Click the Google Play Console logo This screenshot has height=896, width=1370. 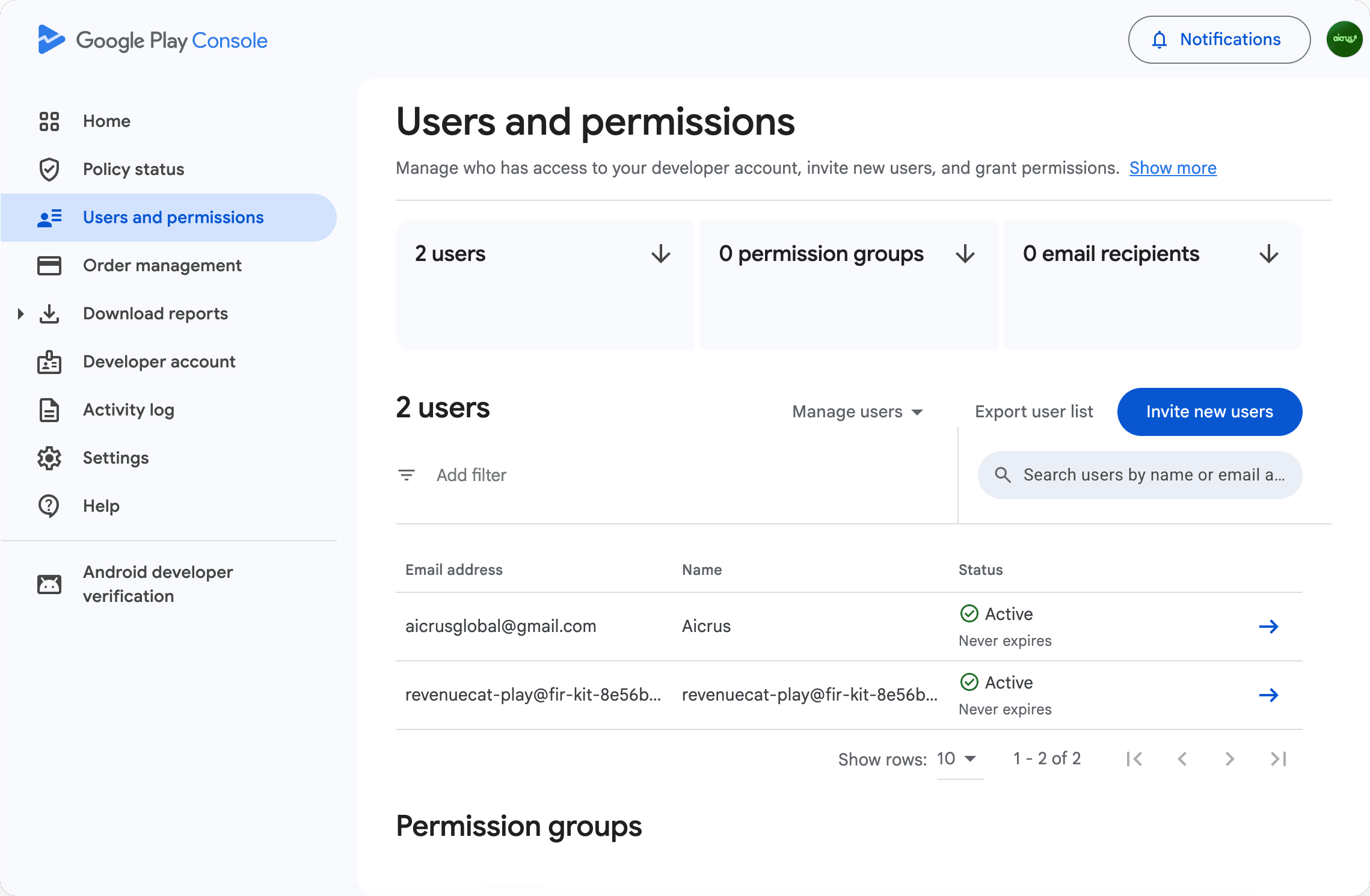pyautogui.click(x=152, y=40)
